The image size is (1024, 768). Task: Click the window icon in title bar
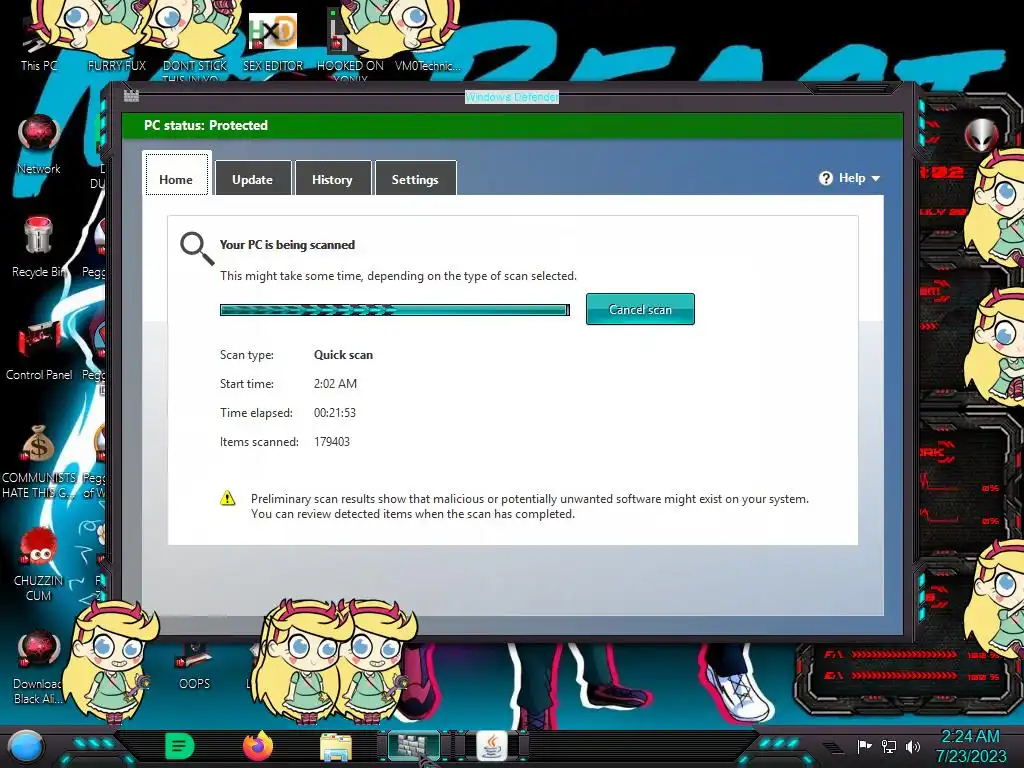click(x=131, y=96)
